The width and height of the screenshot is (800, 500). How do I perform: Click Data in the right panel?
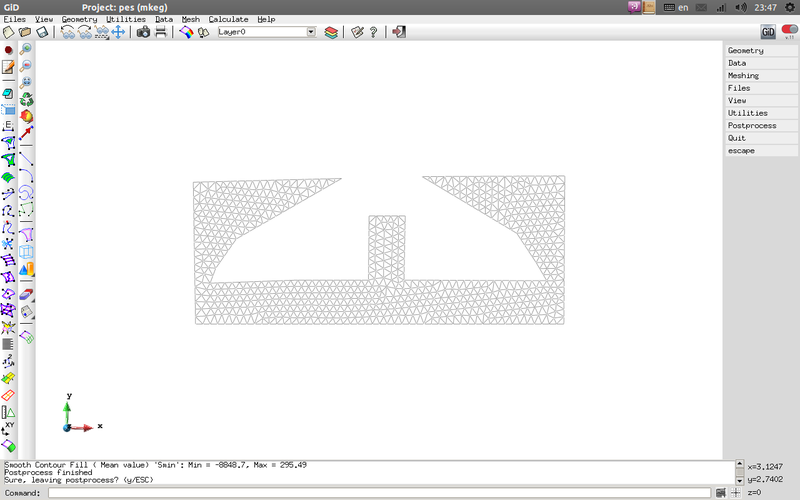761,63
